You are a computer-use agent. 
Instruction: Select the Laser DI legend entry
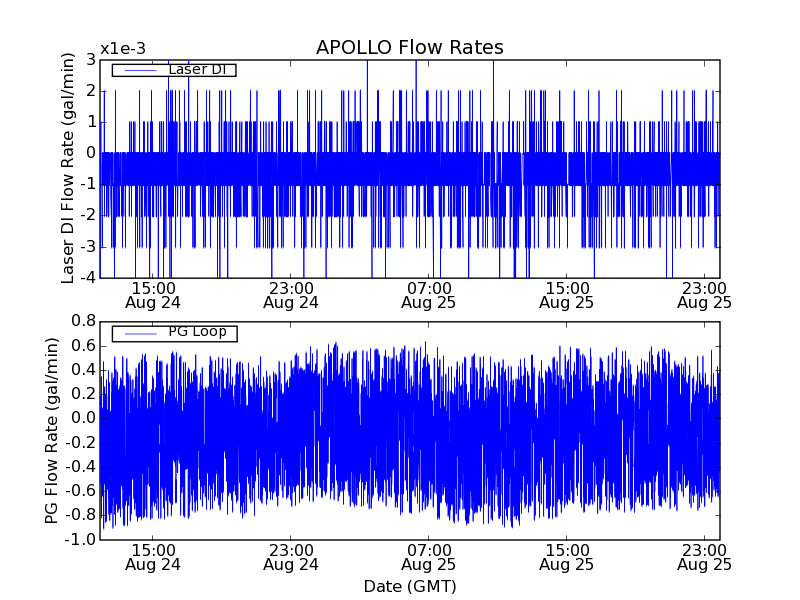click(195, 70)
